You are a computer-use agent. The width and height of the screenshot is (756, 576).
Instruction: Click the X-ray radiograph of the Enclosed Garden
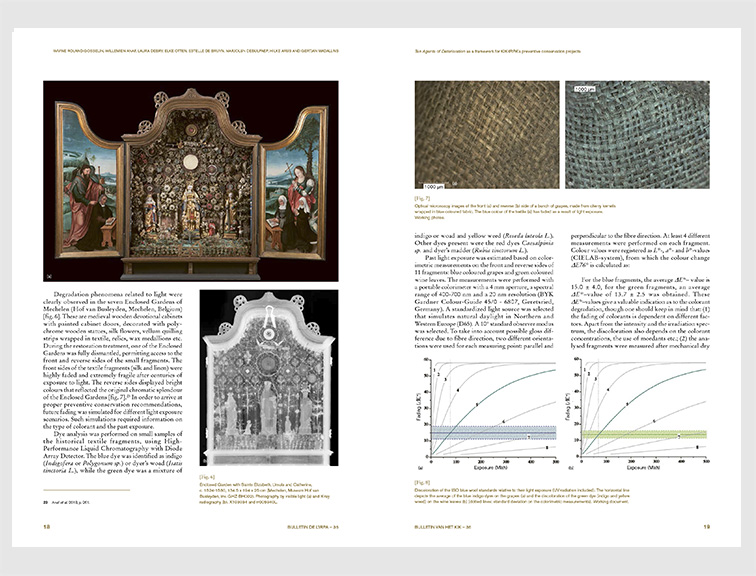tap(269, 378)
